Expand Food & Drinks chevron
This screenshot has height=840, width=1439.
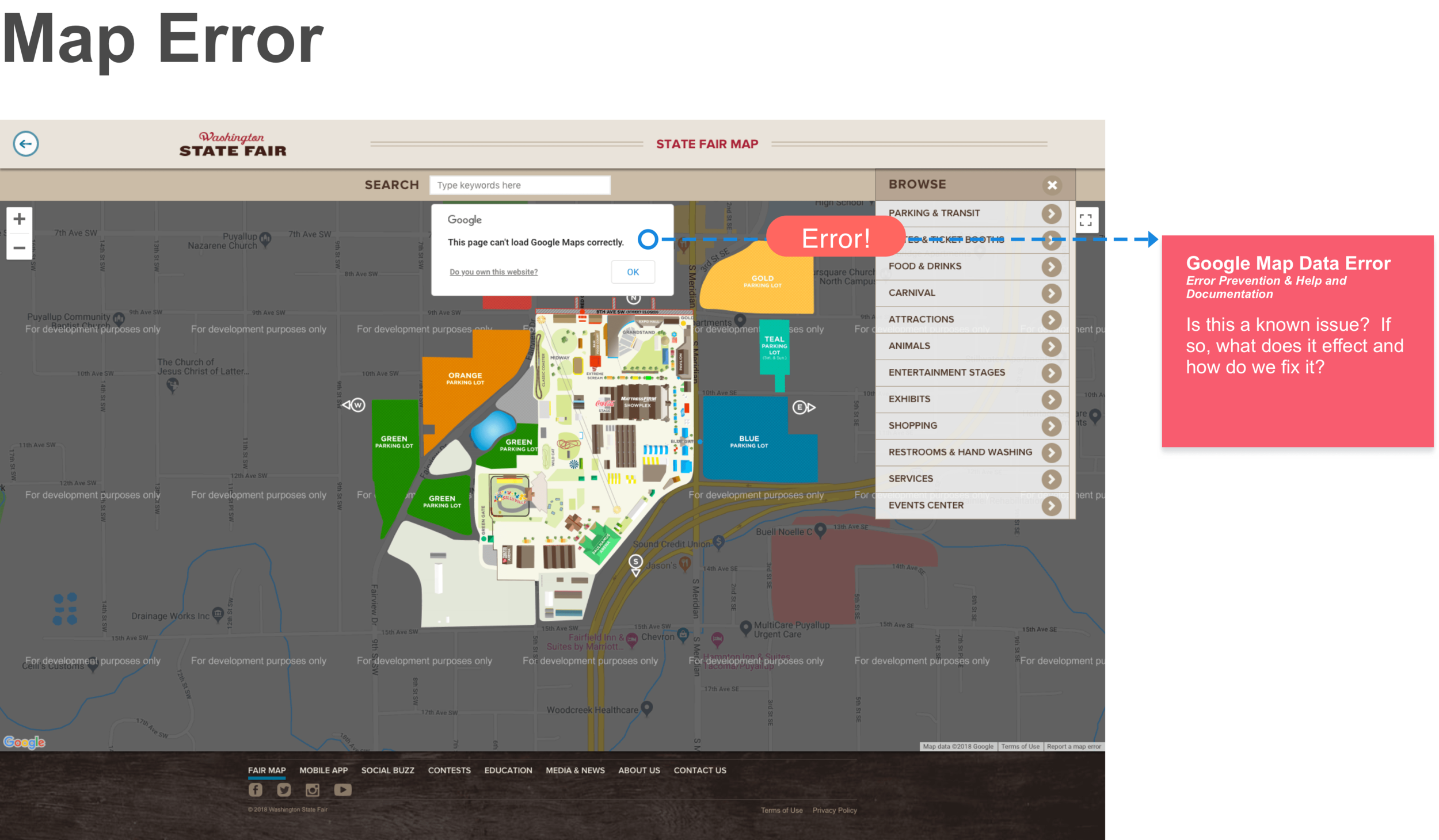coord(1052,266)
